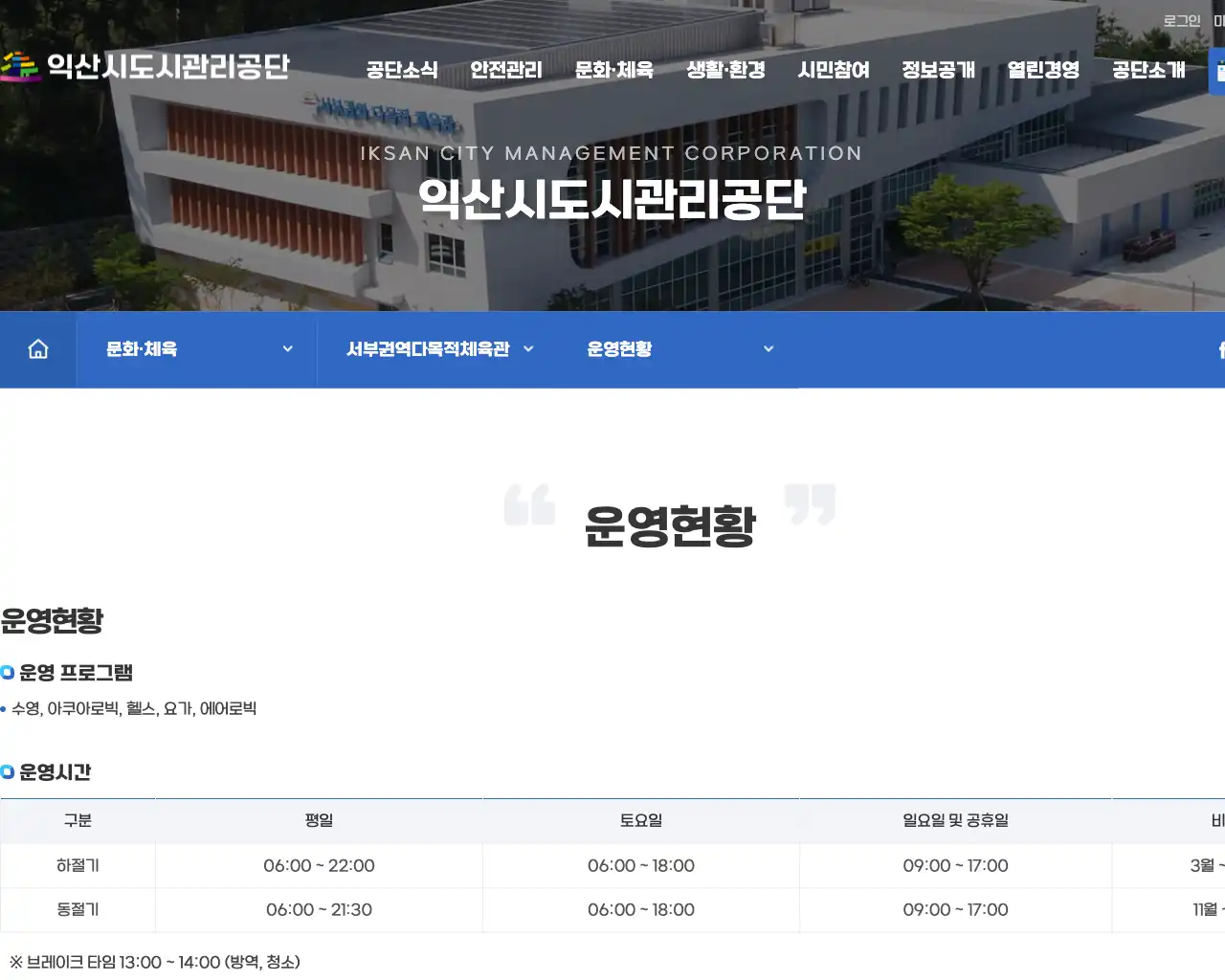Click the 열린경영 navigation item

1042,70
